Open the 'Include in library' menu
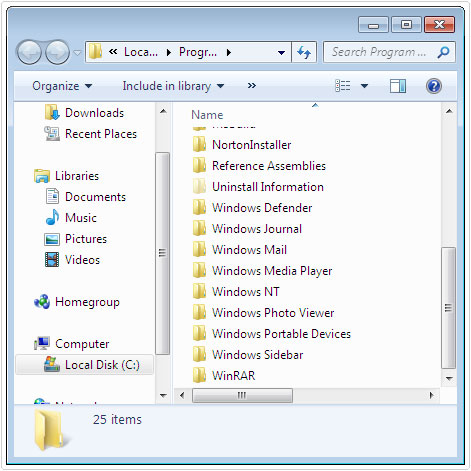 pyautogui.click(x=173, y=86)
